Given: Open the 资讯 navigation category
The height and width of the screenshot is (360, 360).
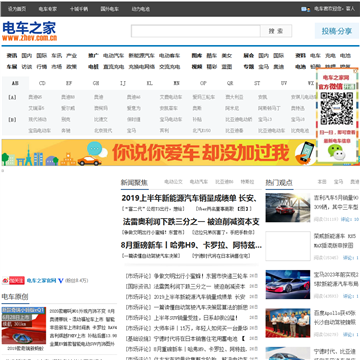Looking at the screenshot, I should point(12,56).
